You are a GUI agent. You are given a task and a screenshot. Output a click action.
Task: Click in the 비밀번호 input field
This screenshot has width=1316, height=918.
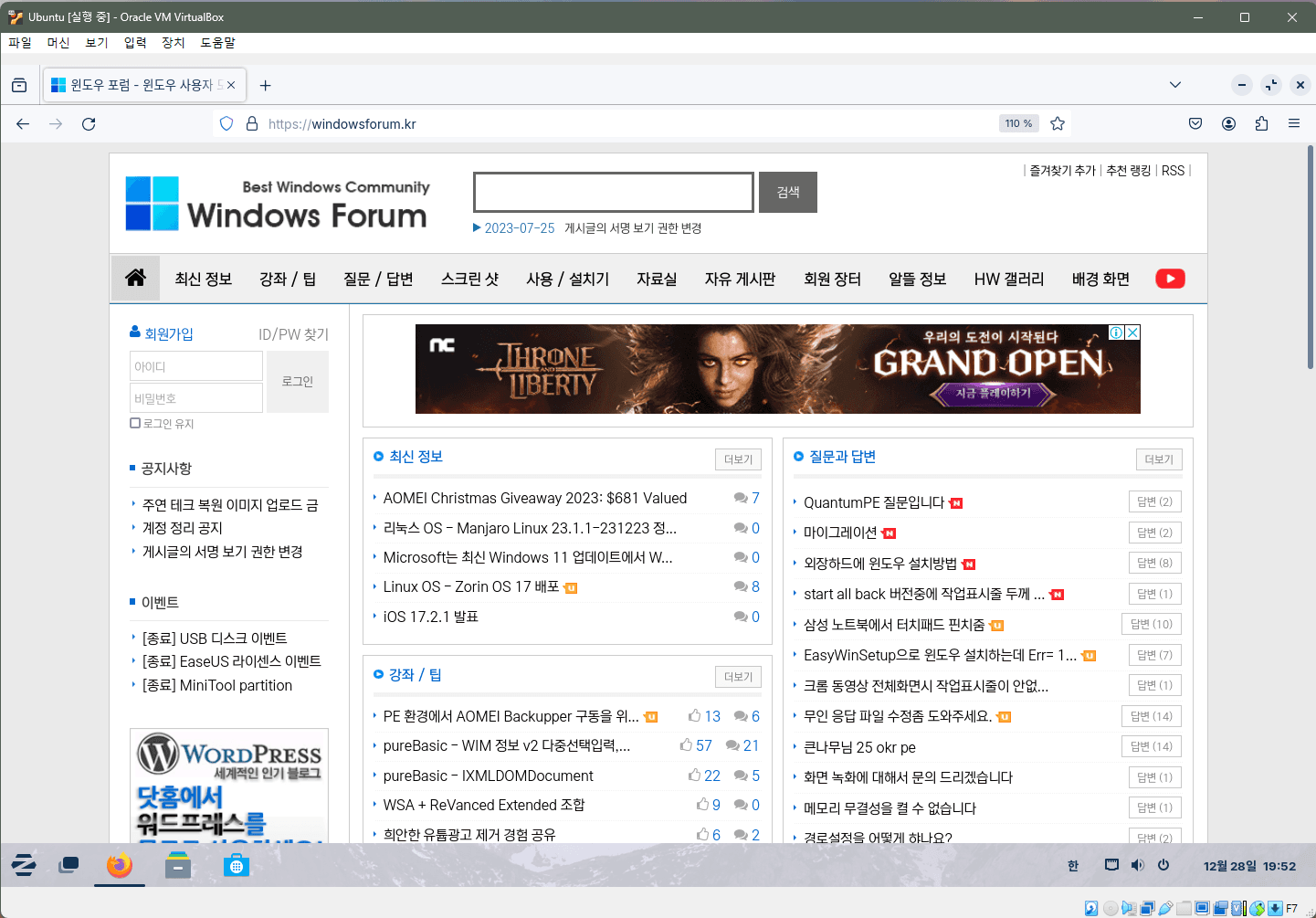[x=196, y=398]
